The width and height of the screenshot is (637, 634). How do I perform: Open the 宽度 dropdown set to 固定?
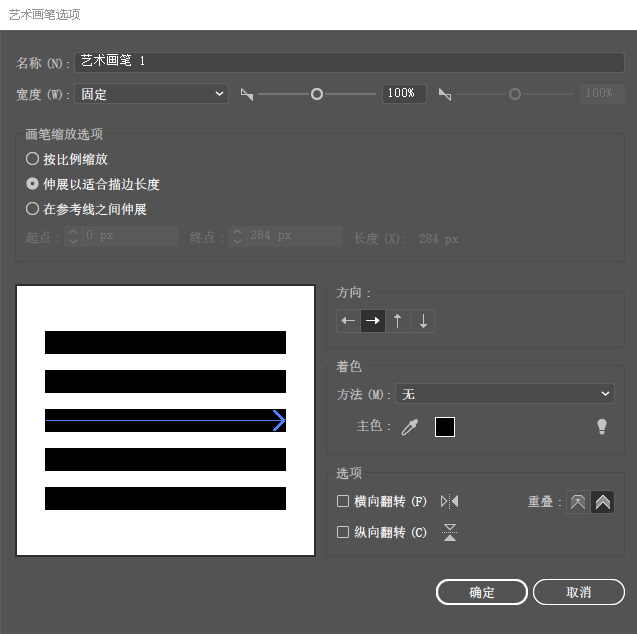coord(151,94)
